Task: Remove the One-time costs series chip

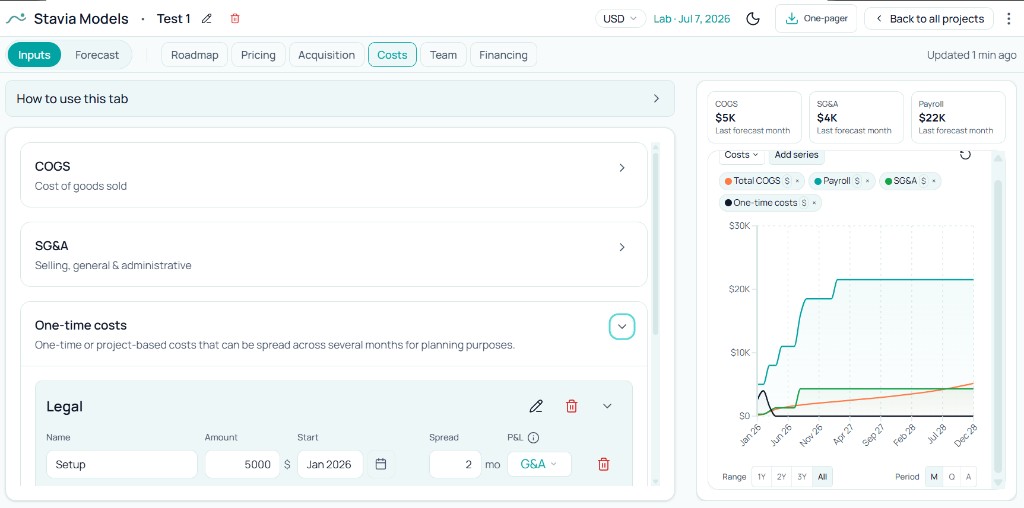Action: pos(814,203)
